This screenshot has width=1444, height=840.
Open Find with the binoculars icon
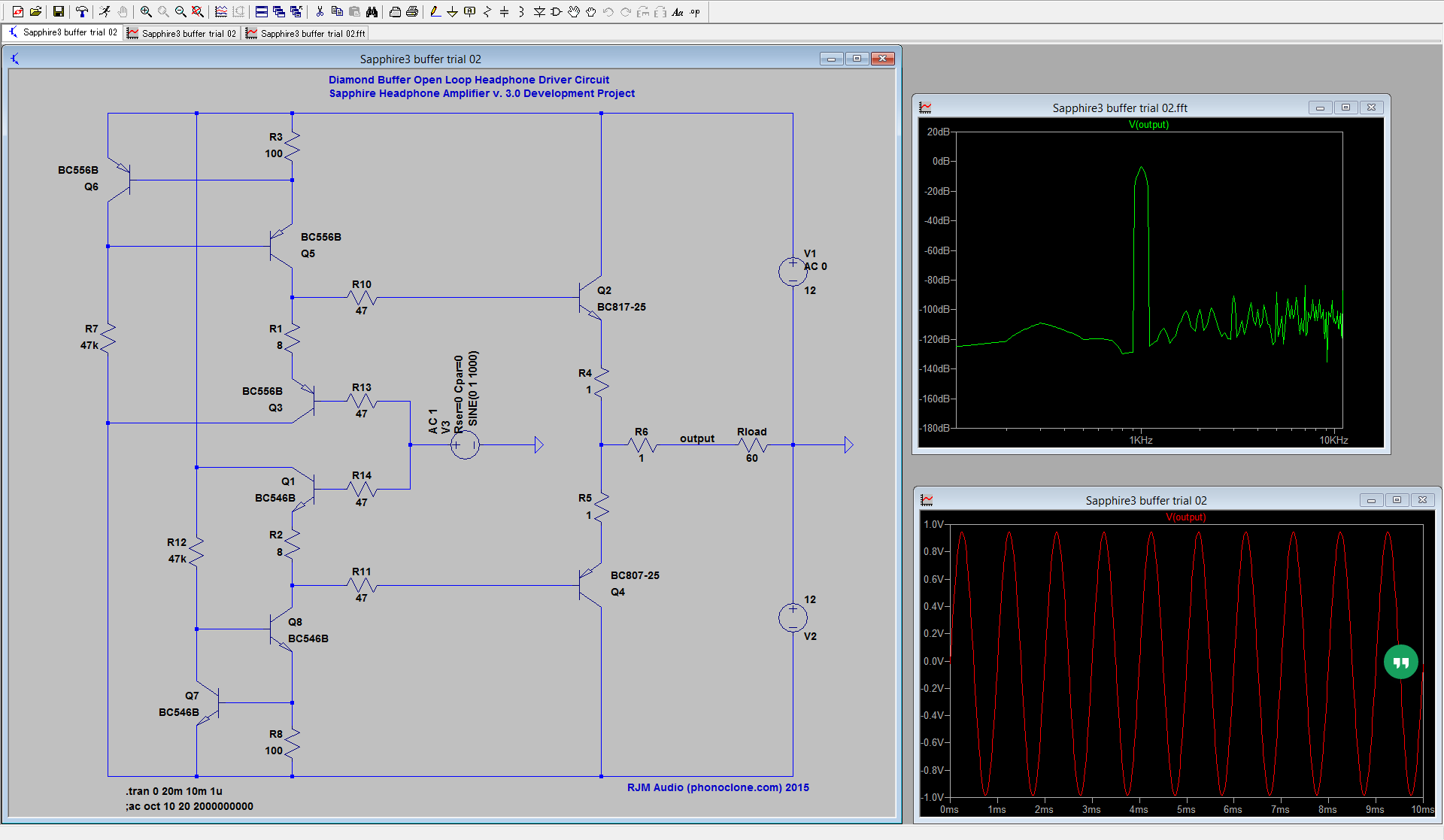pos(372,11)
